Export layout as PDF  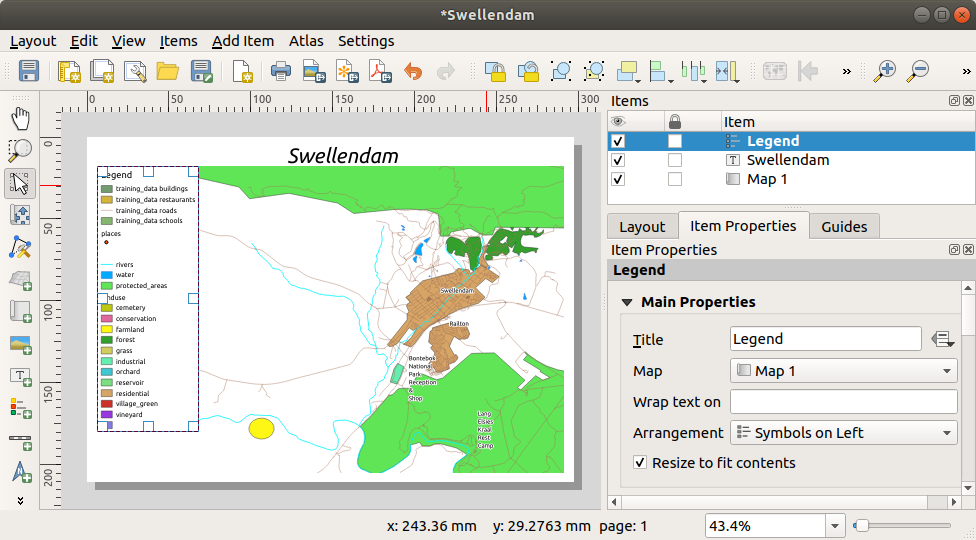(379, 71)
